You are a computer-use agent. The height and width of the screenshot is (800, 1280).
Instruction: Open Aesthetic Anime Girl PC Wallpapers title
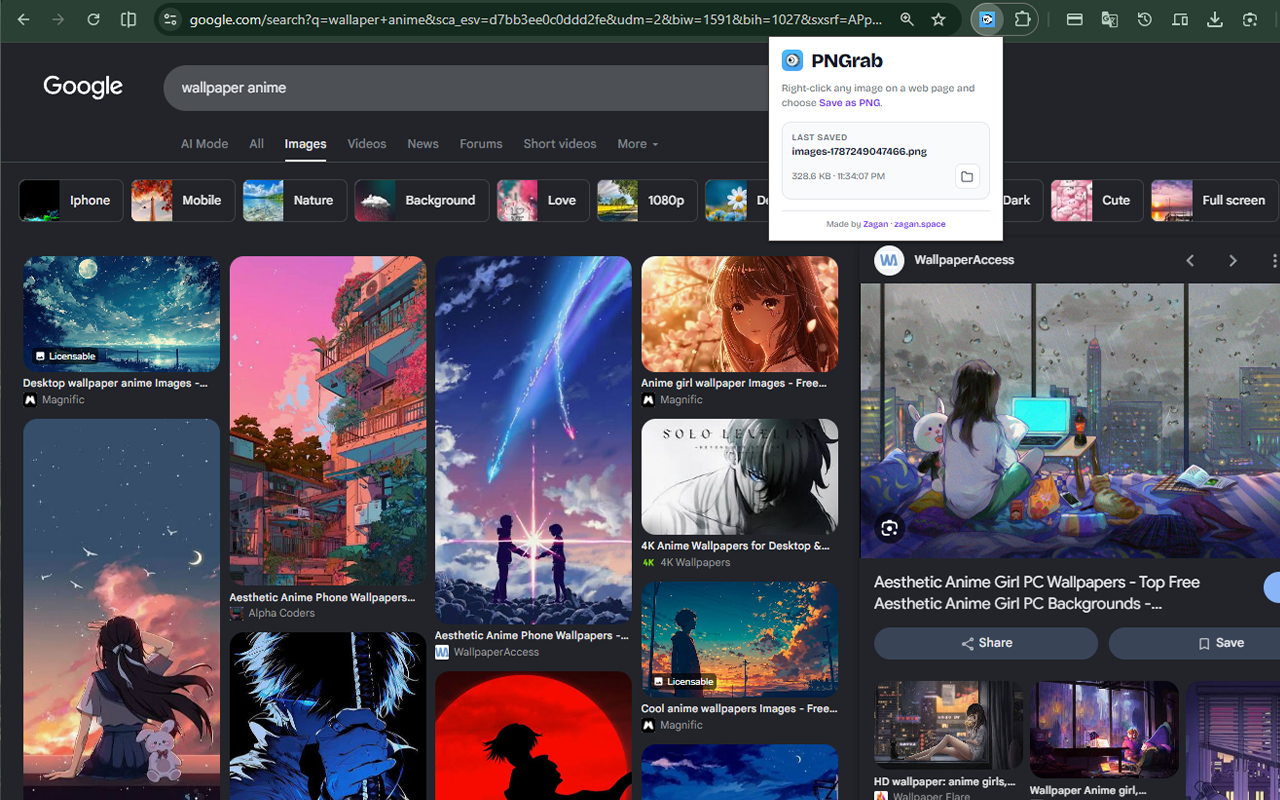click(1037, 593)
